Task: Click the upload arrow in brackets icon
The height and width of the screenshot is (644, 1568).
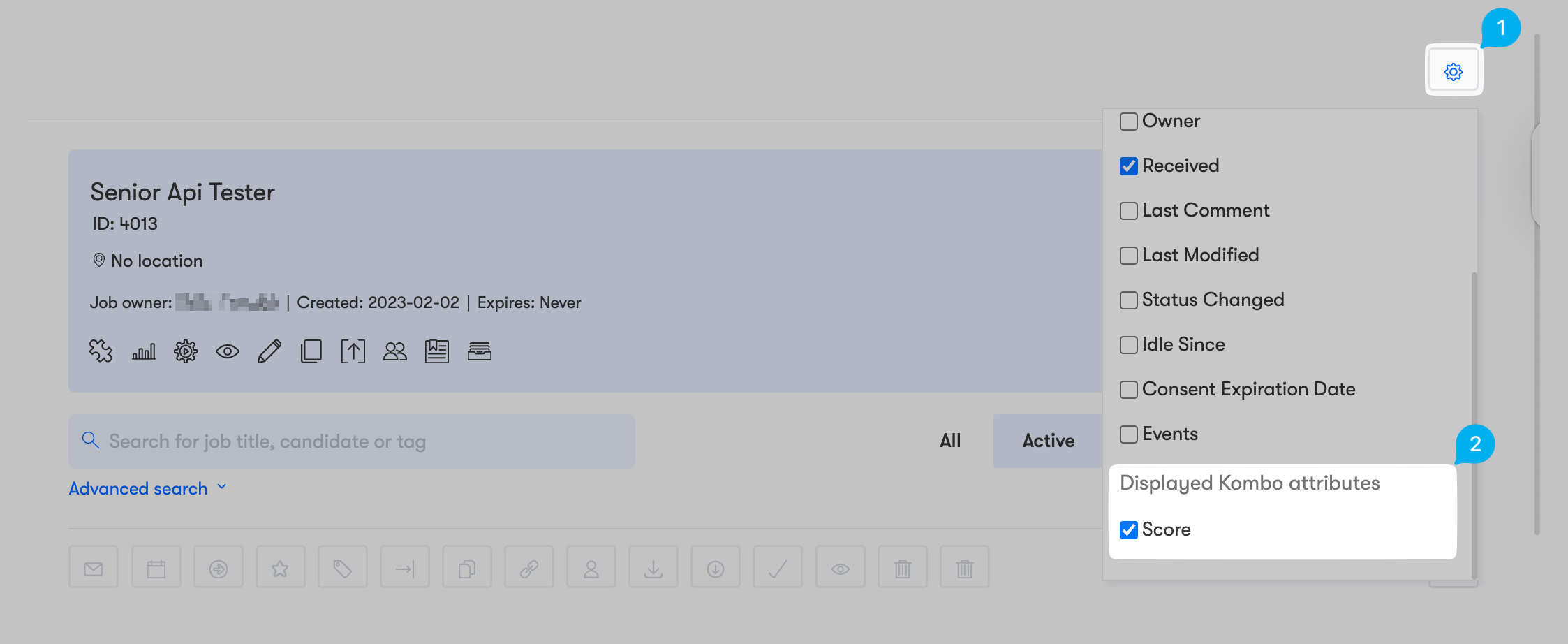Action: [x=353, y=351]
